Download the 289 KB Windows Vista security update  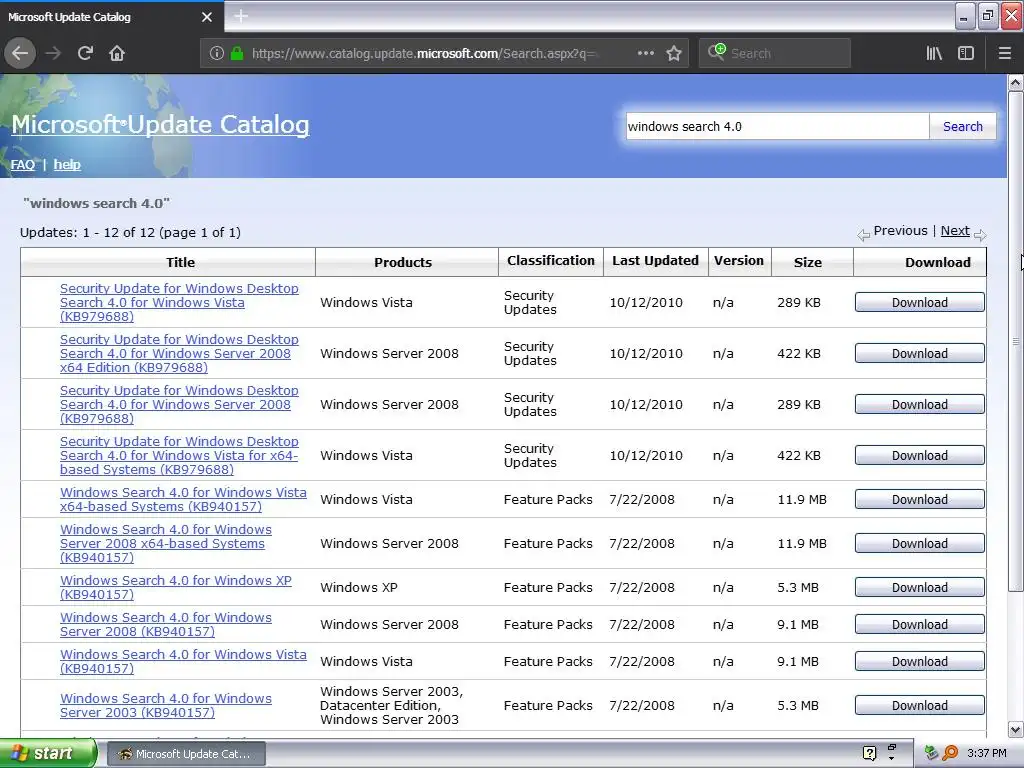[x=920, y=302]
